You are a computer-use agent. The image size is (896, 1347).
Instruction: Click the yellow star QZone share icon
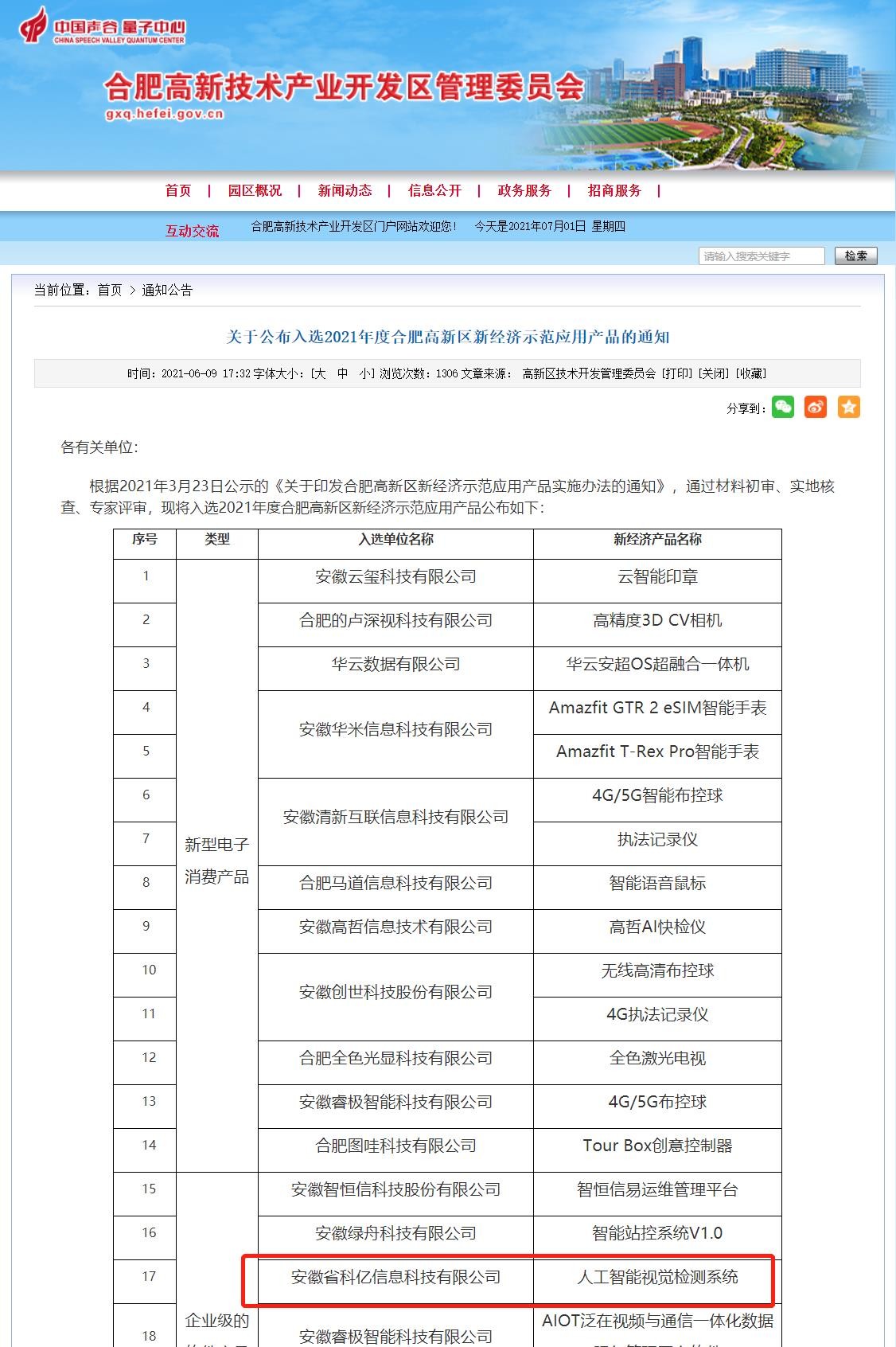point(849,408)
